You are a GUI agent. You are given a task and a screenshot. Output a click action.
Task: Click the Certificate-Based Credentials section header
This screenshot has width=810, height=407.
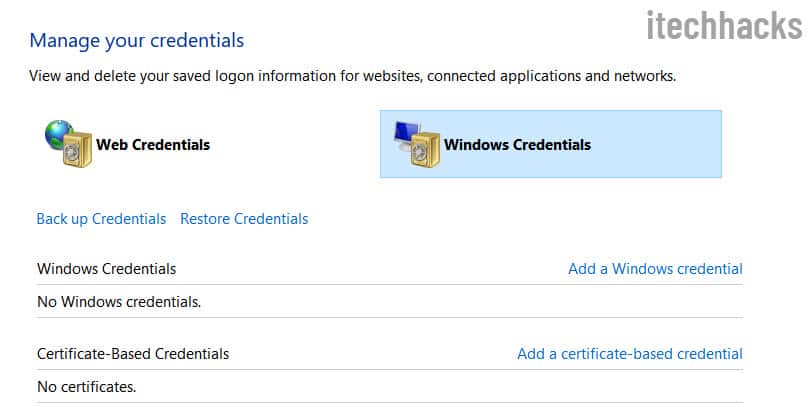point(133,354)
